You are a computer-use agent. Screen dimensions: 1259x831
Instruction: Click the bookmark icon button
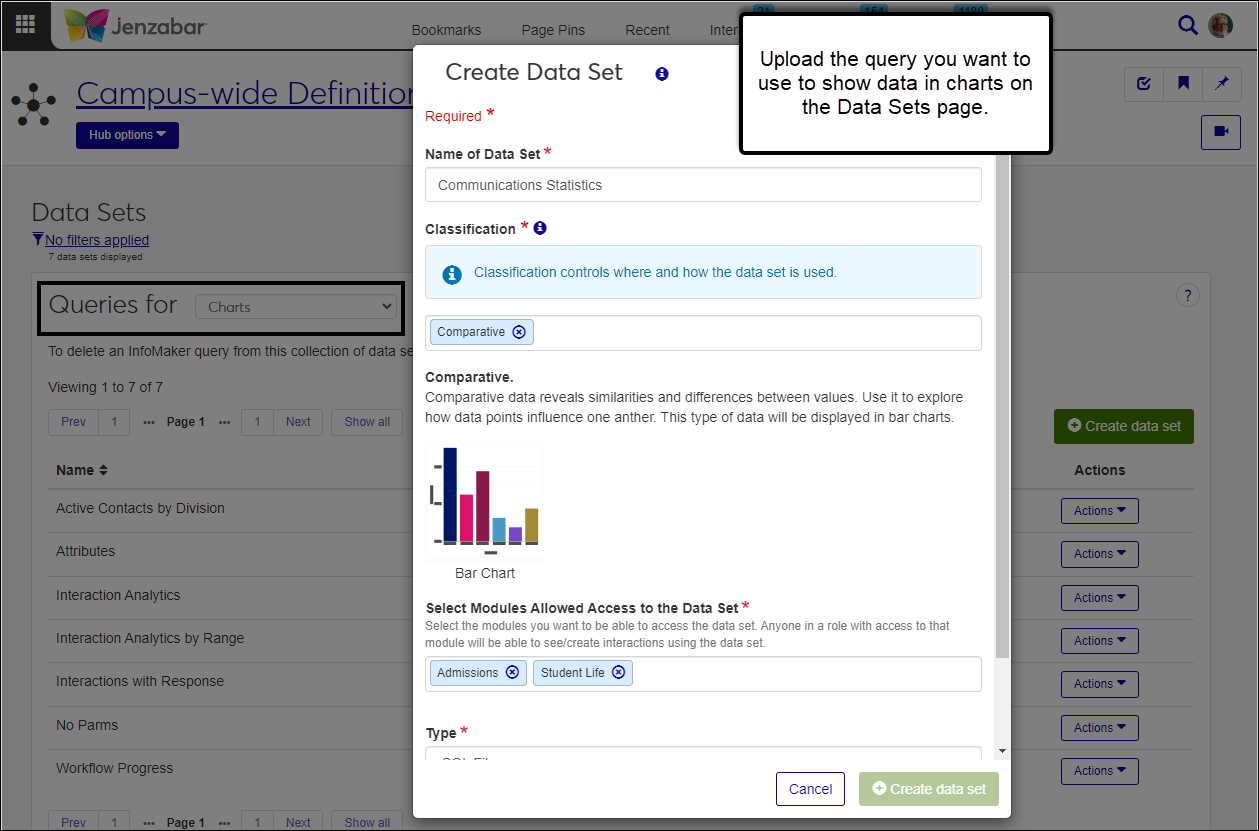point(1183,84)
